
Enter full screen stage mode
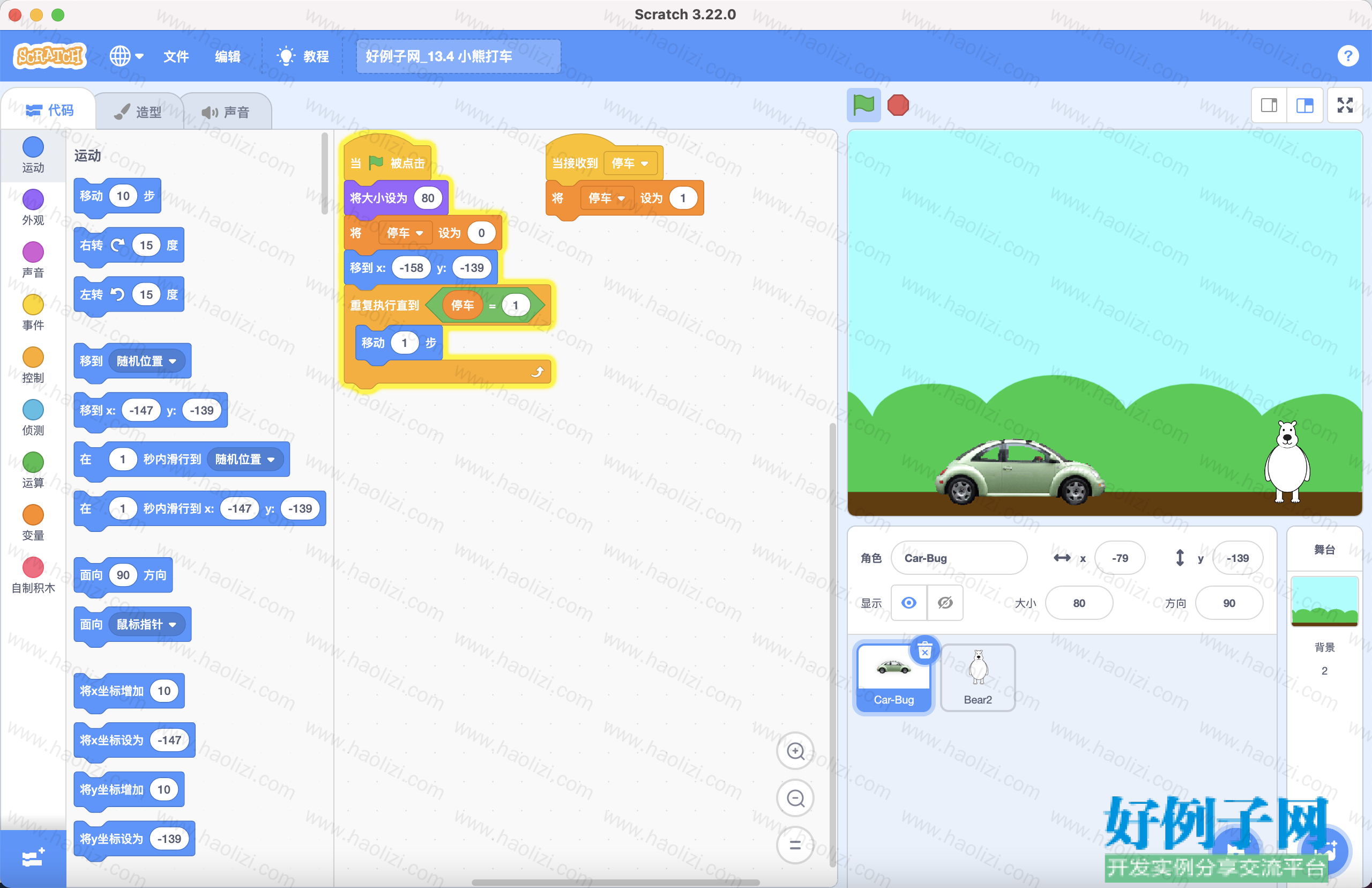point(1345,105)
